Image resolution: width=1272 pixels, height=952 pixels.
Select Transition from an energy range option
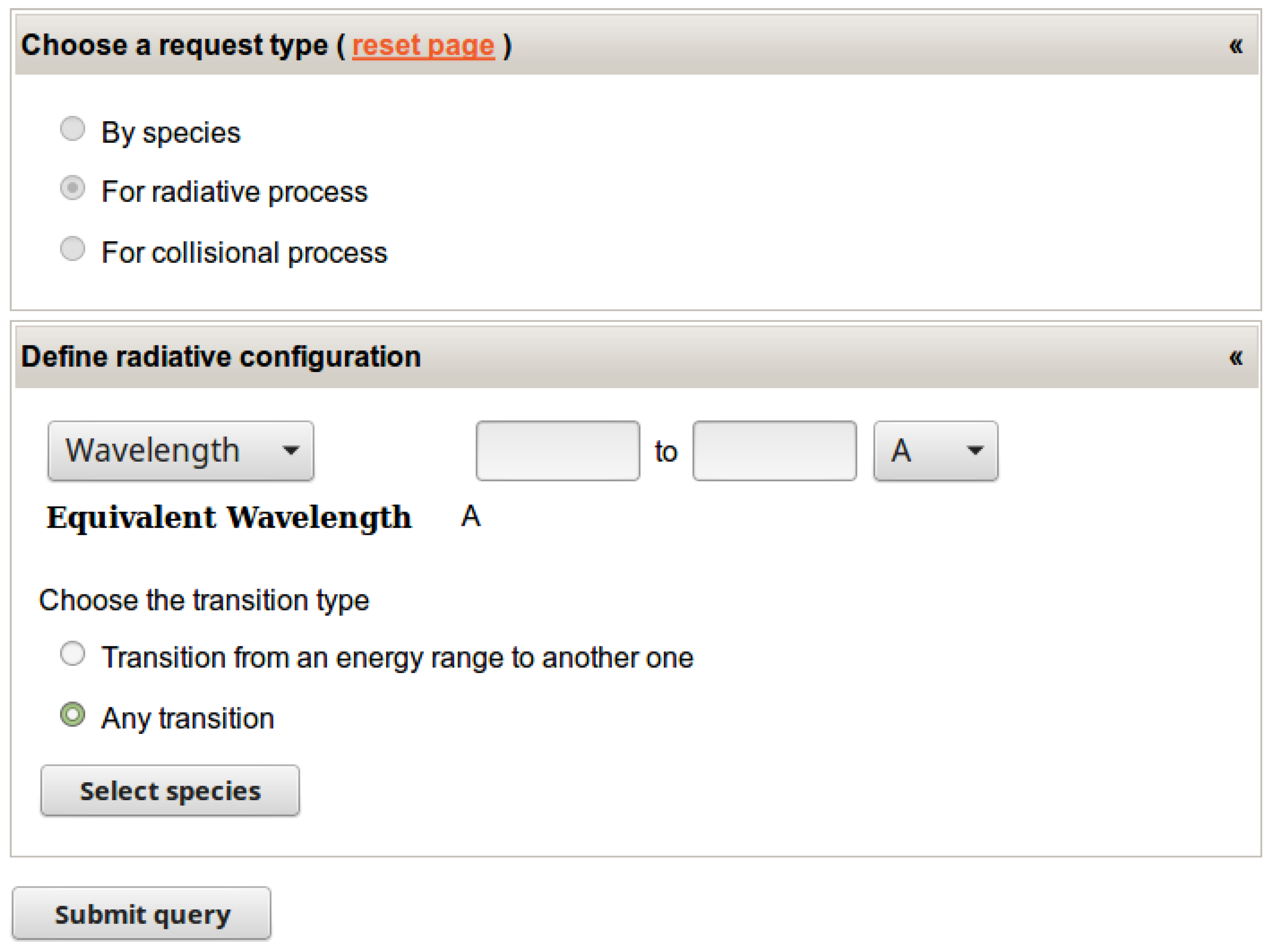72,654
